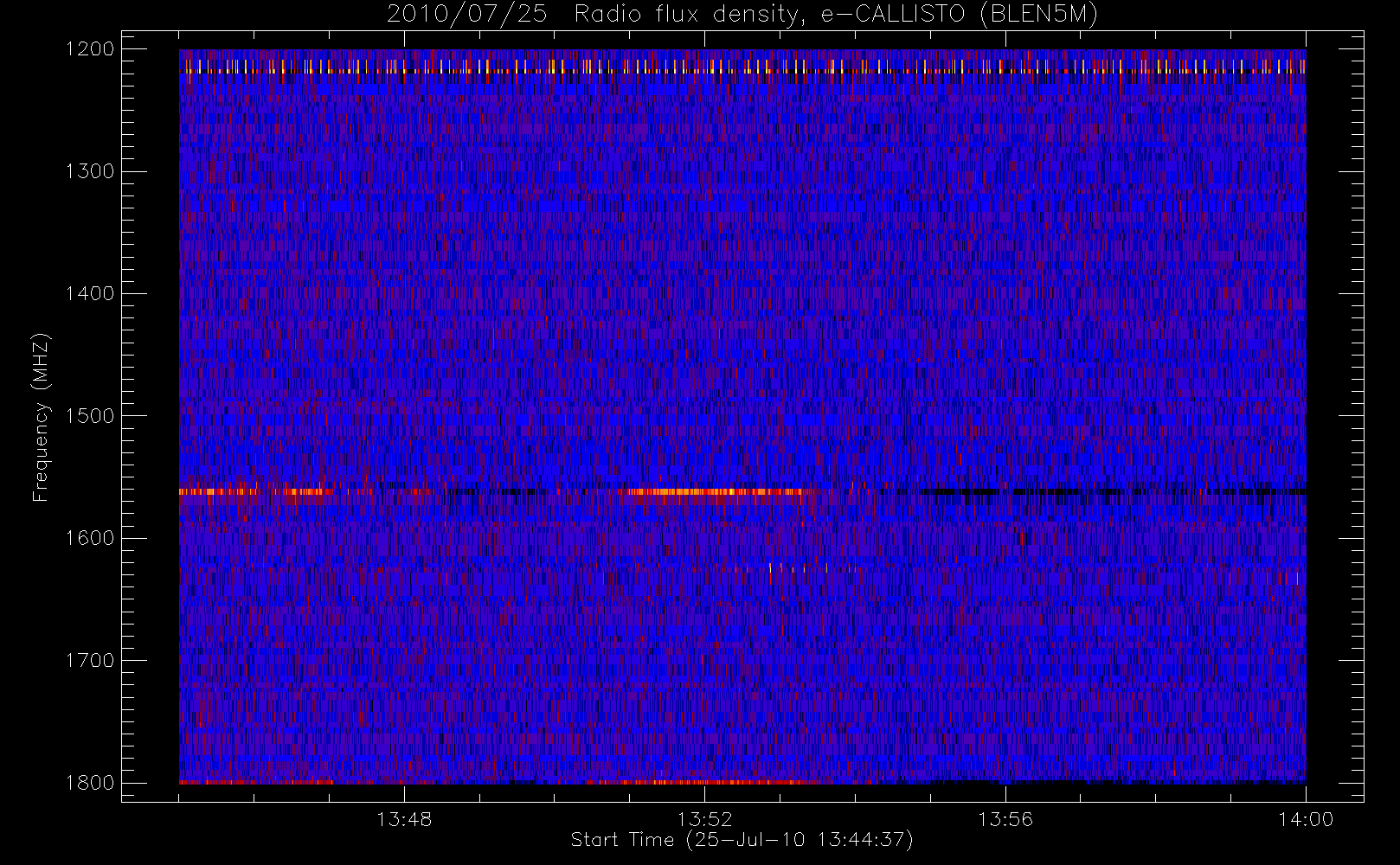Click the 14:00 time tick label
Screen dimensions: 1400x865
coord(1306,819)
